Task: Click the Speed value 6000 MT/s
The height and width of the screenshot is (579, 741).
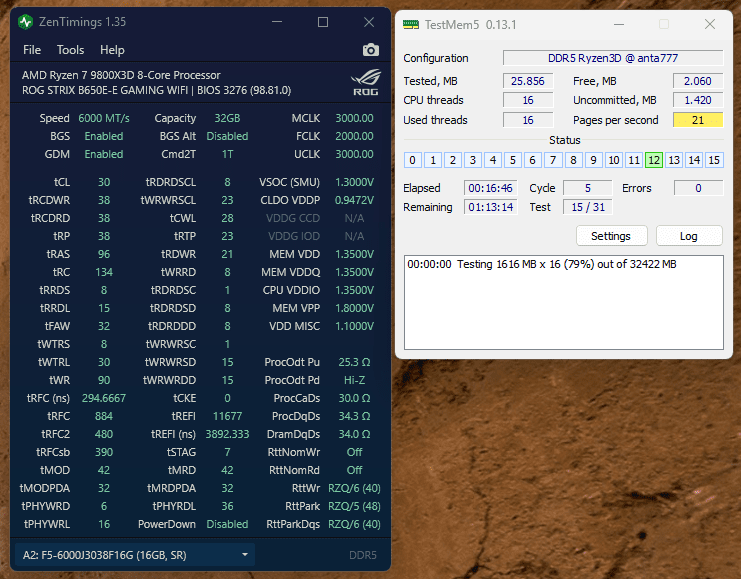Action: pos(104,118)
